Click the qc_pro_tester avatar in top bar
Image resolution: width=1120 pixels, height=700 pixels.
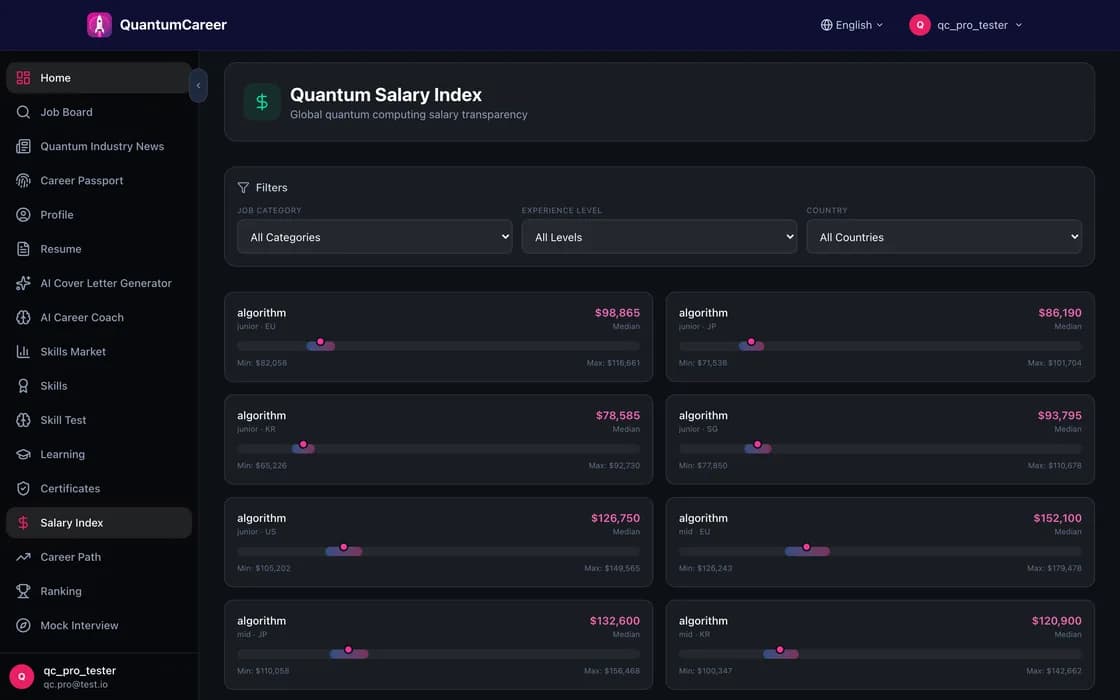pyautogui.click(x=920, y=25)
